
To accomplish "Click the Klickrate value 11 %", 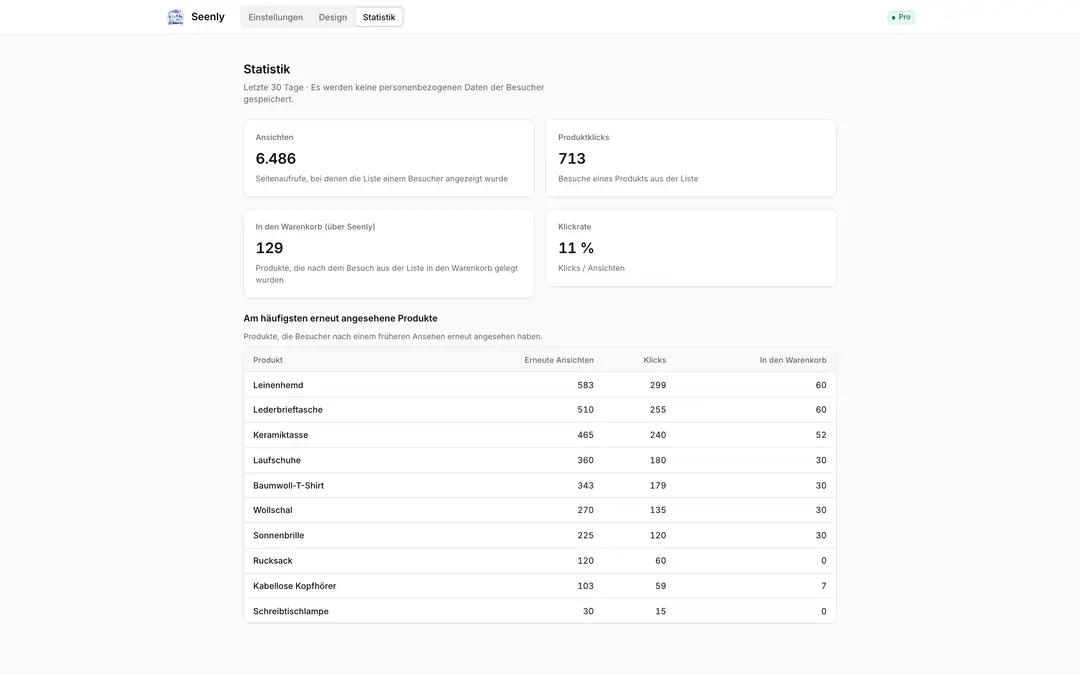I will point(576,248).
